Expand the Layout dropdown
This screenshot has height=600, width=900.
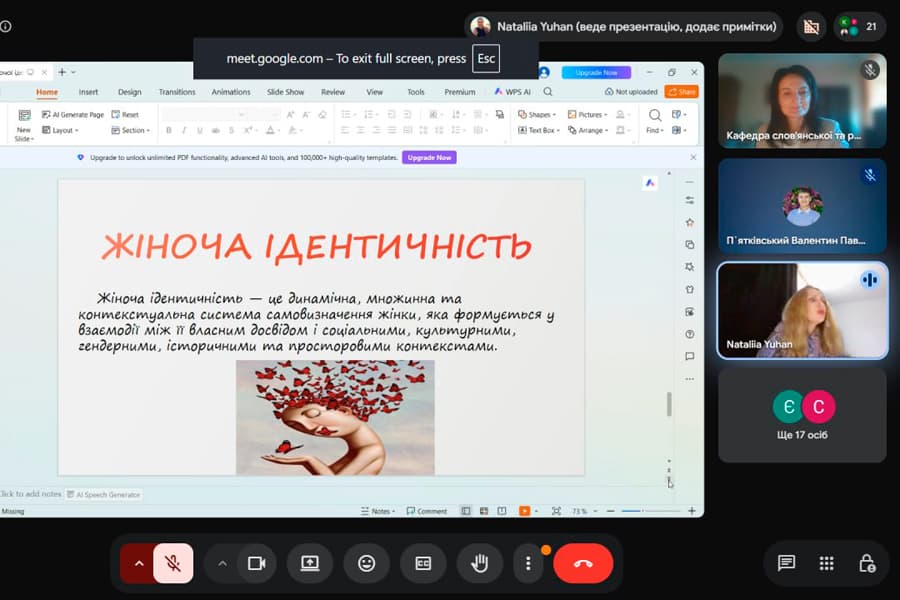[x=60, y=130]
